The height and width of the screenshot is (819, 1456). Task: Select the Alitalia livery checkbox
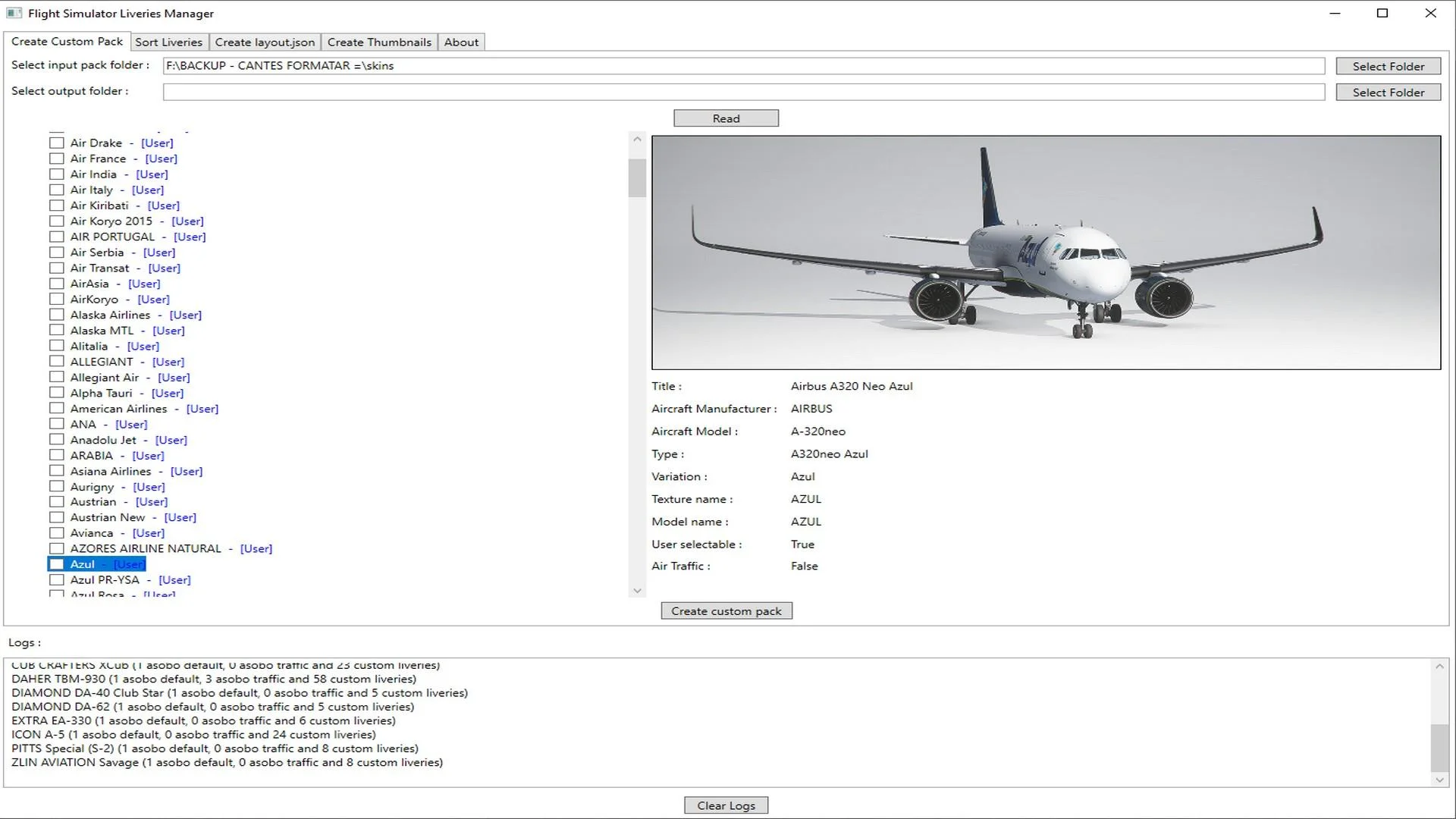(x=57, y=346)
